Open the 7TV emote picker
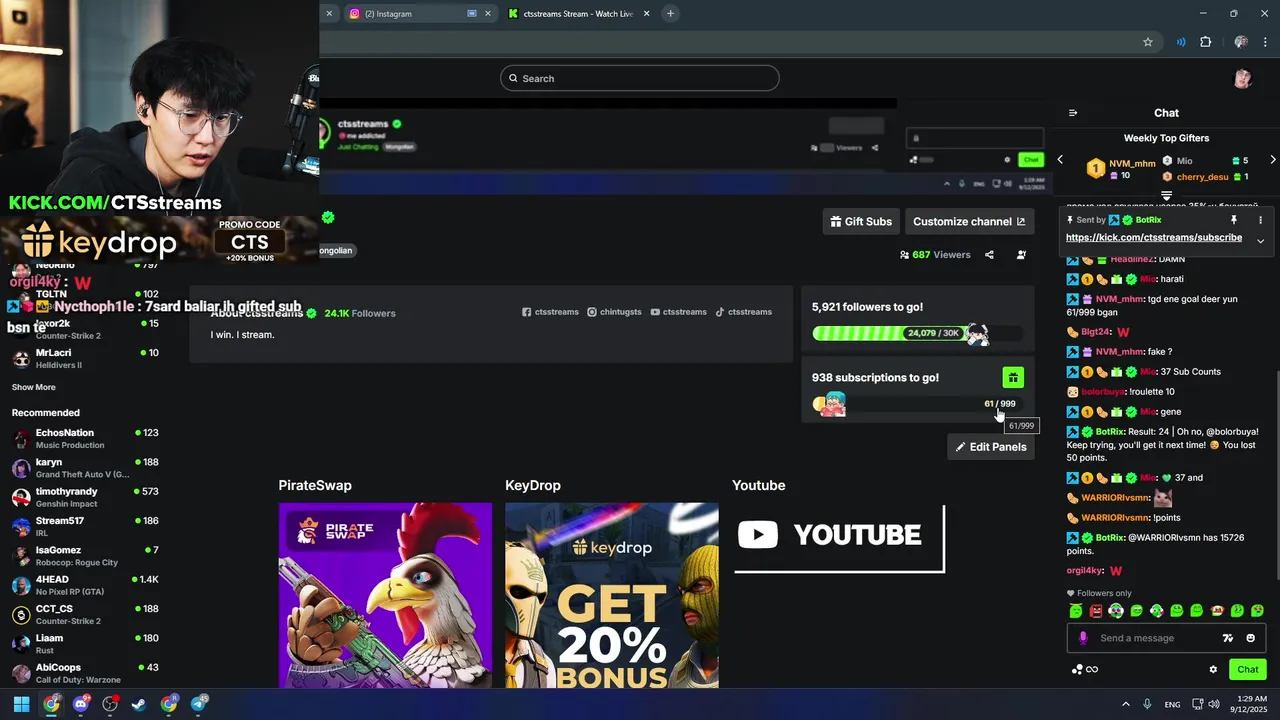Viewport: 1280px width, 720px height. [x=1228, y=638]
